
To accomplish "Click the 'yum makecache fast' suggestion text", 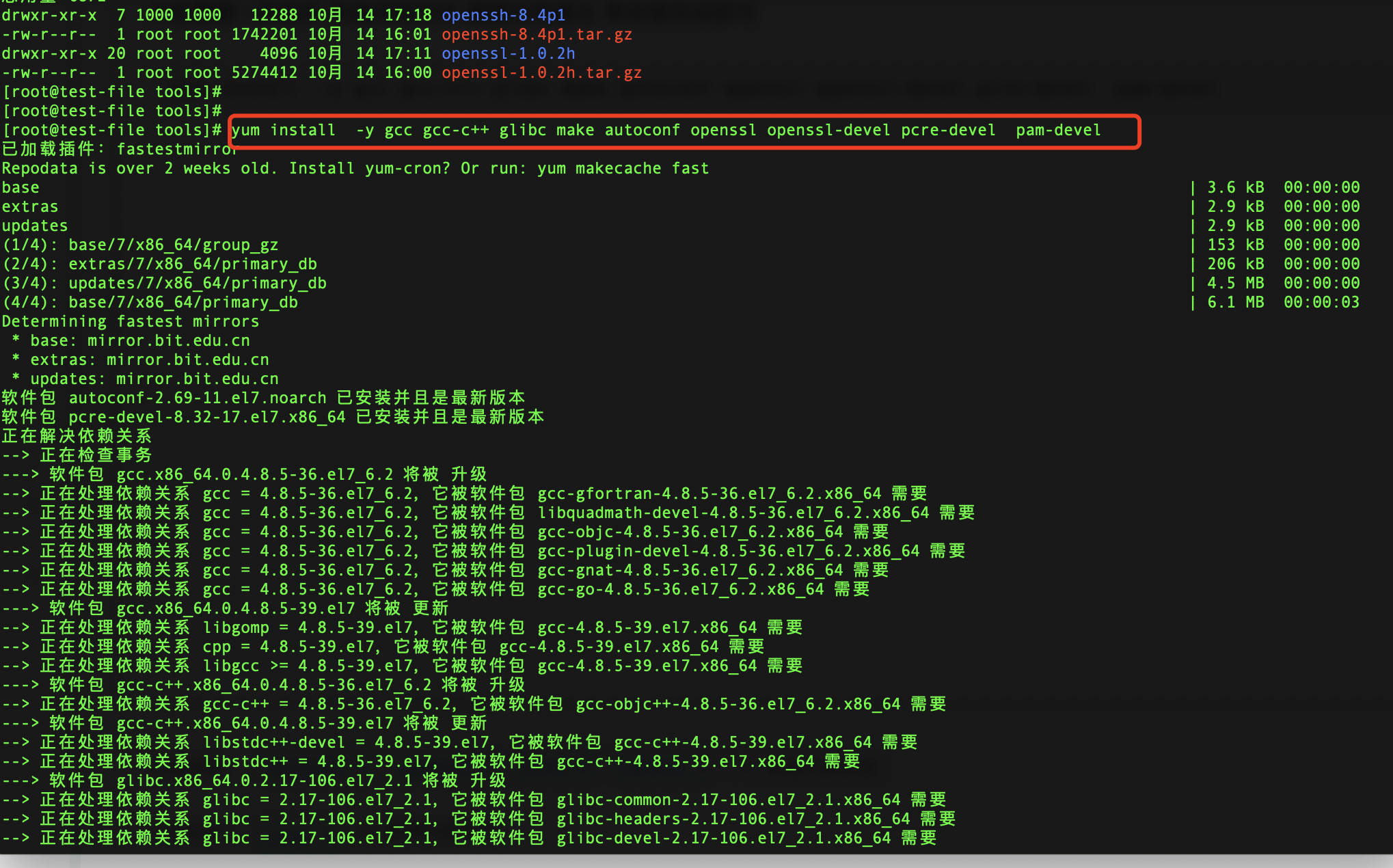I will point(623,168).
